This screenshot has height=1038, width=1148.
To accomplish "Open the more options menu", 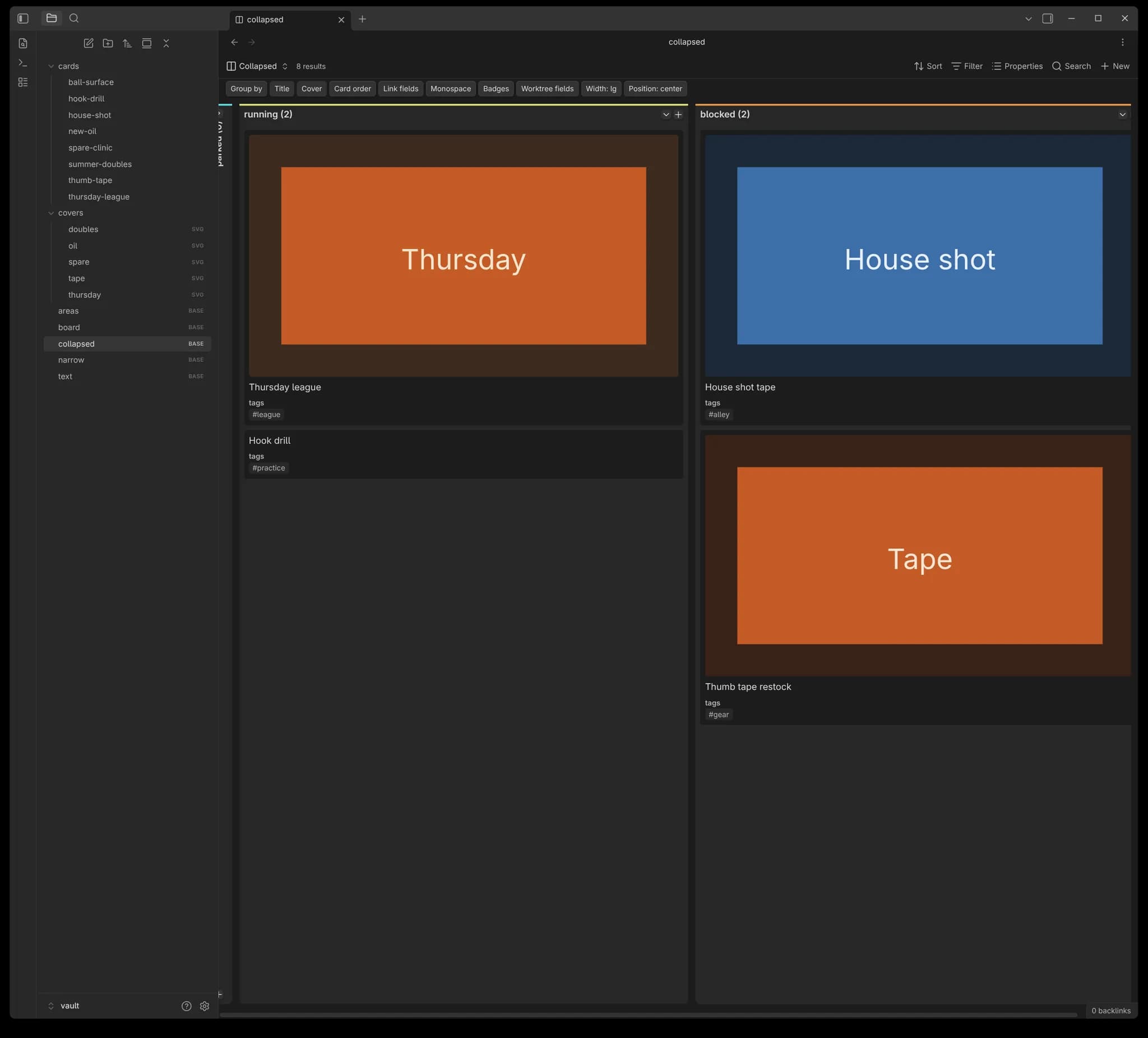I will (1122, 42).
